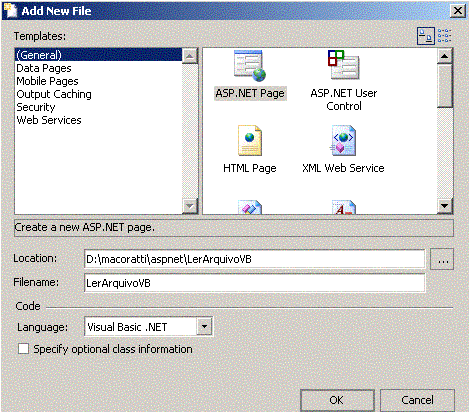Select the Data Pages category
The width and height of the screenshot is (469, 412).
click(44, 68)
